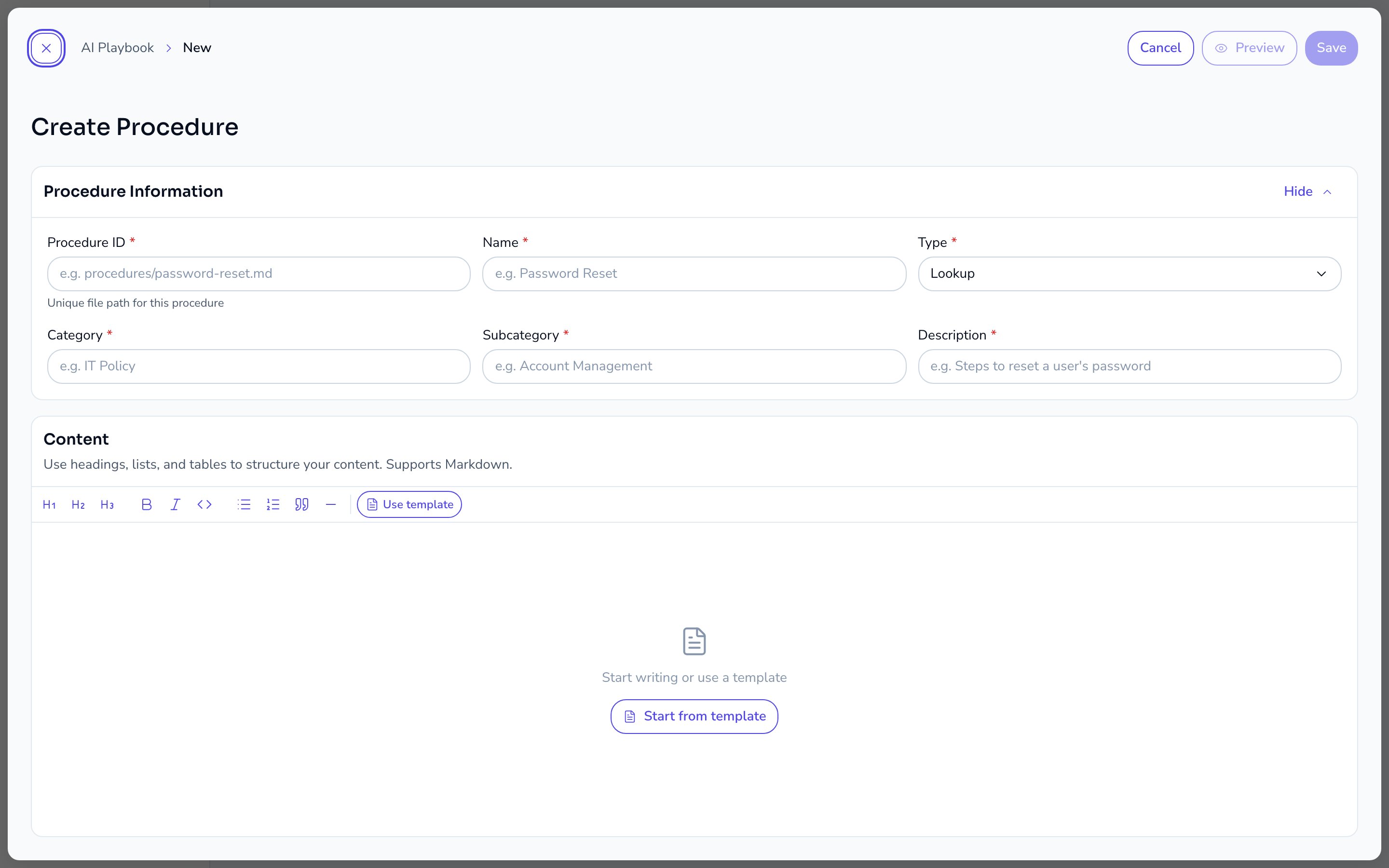
Task: Click 'Create Procedure' heading
Action: point(135,127)
